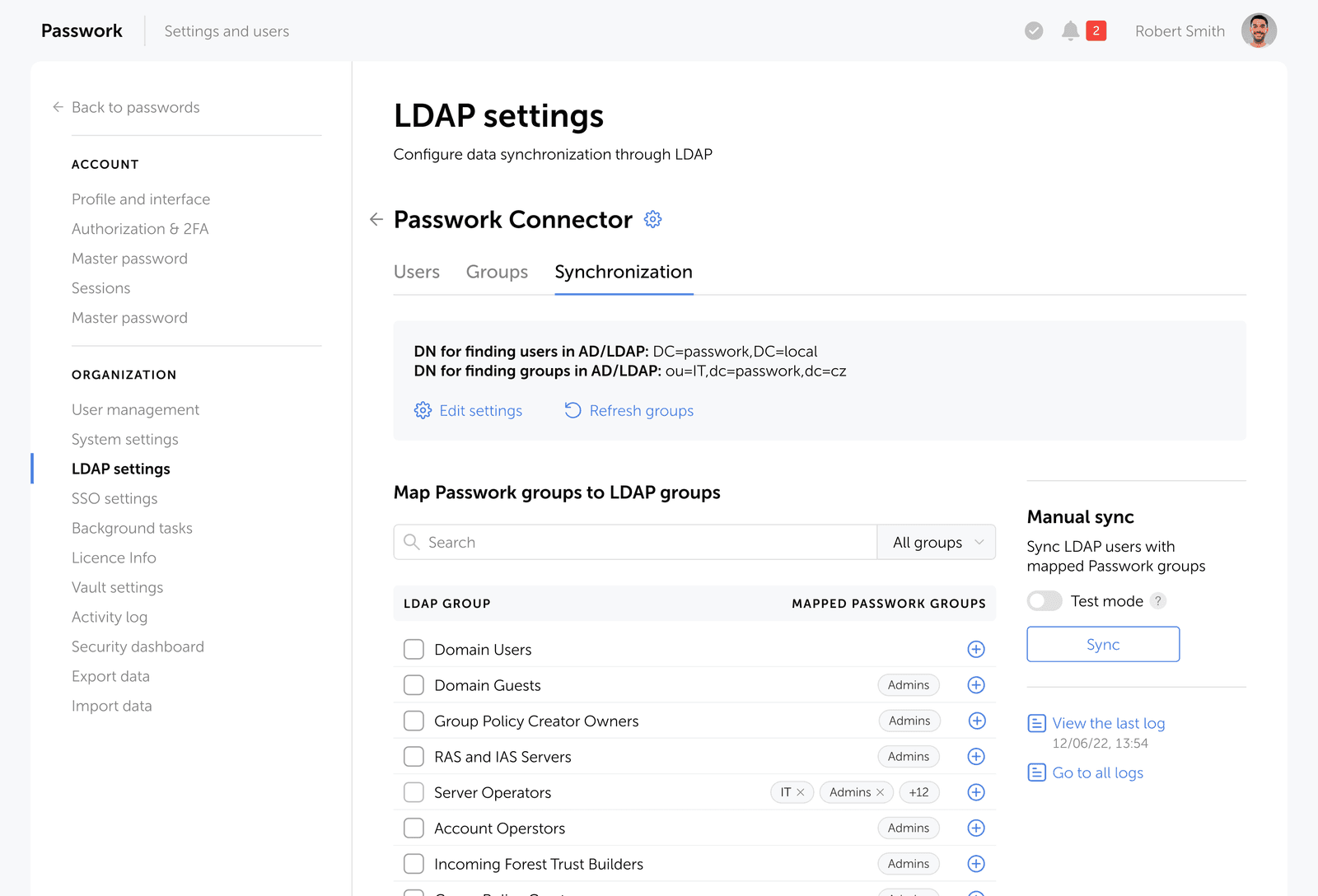1318x896 pixels.
Task: Open Activity log in the sidebar
Action: [110, 617]
